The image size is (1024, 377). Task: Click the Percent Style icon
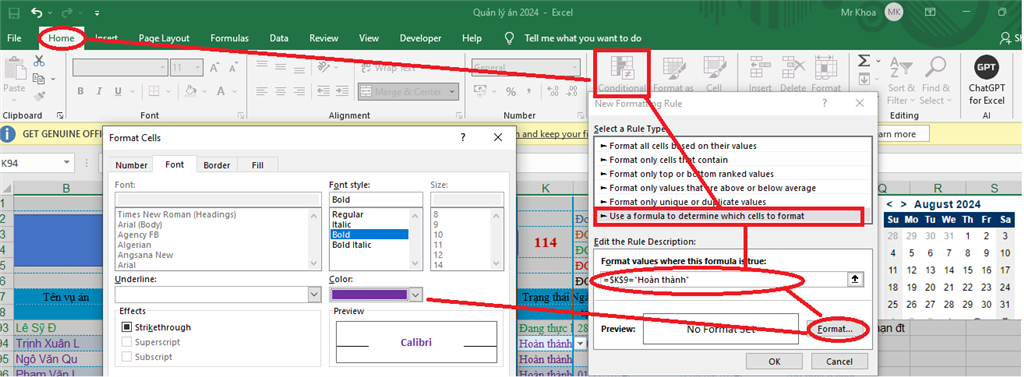click(511, 91)
